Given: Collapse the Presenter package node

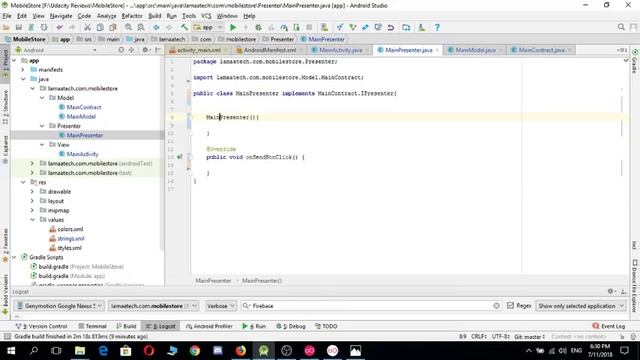Looking at the screenshot, I should click(42, 126).
